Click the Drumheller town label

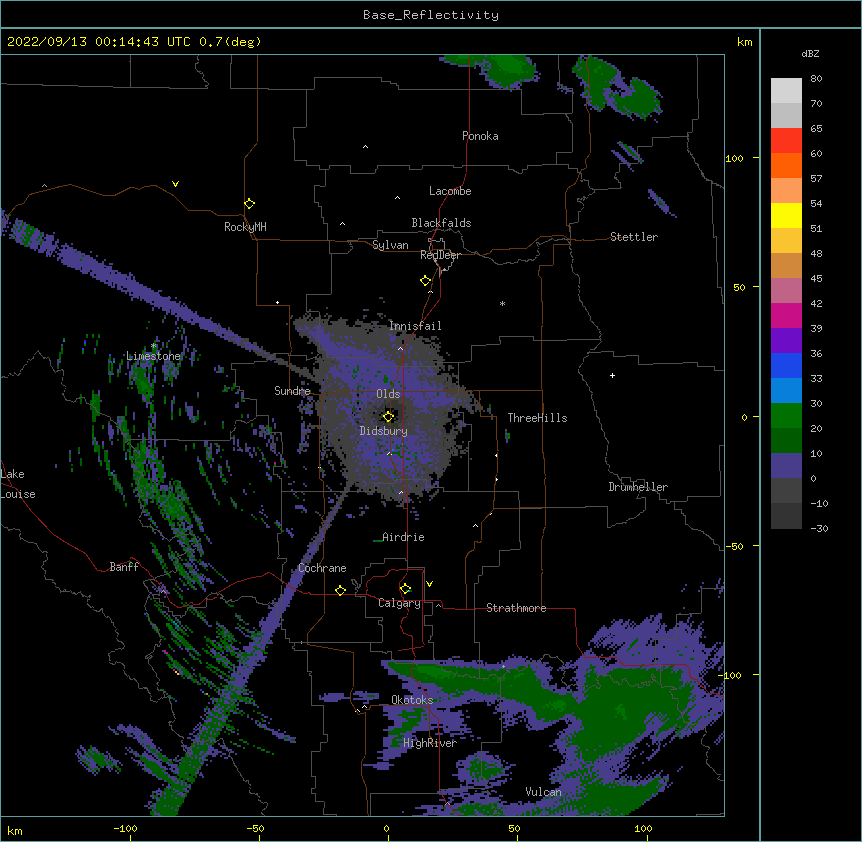tap(638, 487)
